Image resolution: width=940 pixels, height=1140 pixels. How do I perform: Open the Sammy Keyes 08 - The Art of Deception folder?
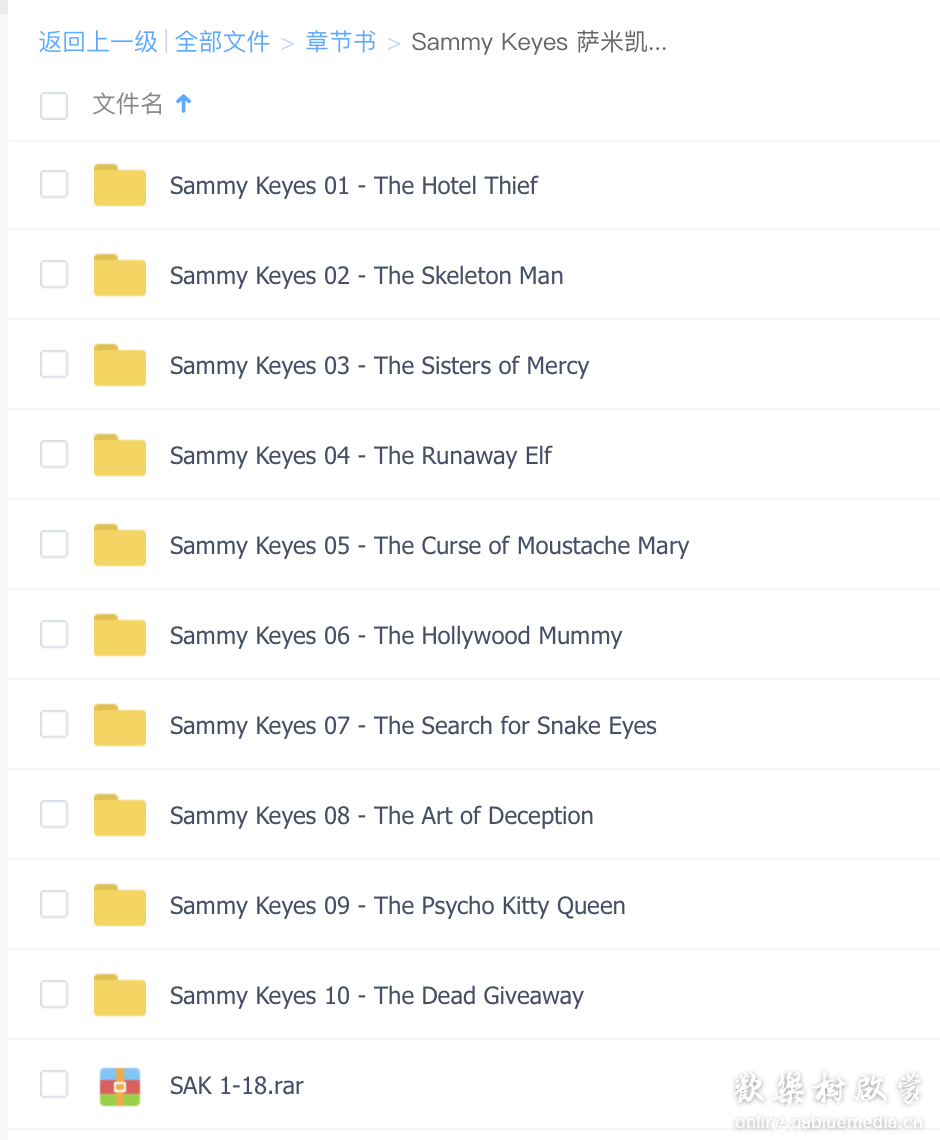(381, 815)
